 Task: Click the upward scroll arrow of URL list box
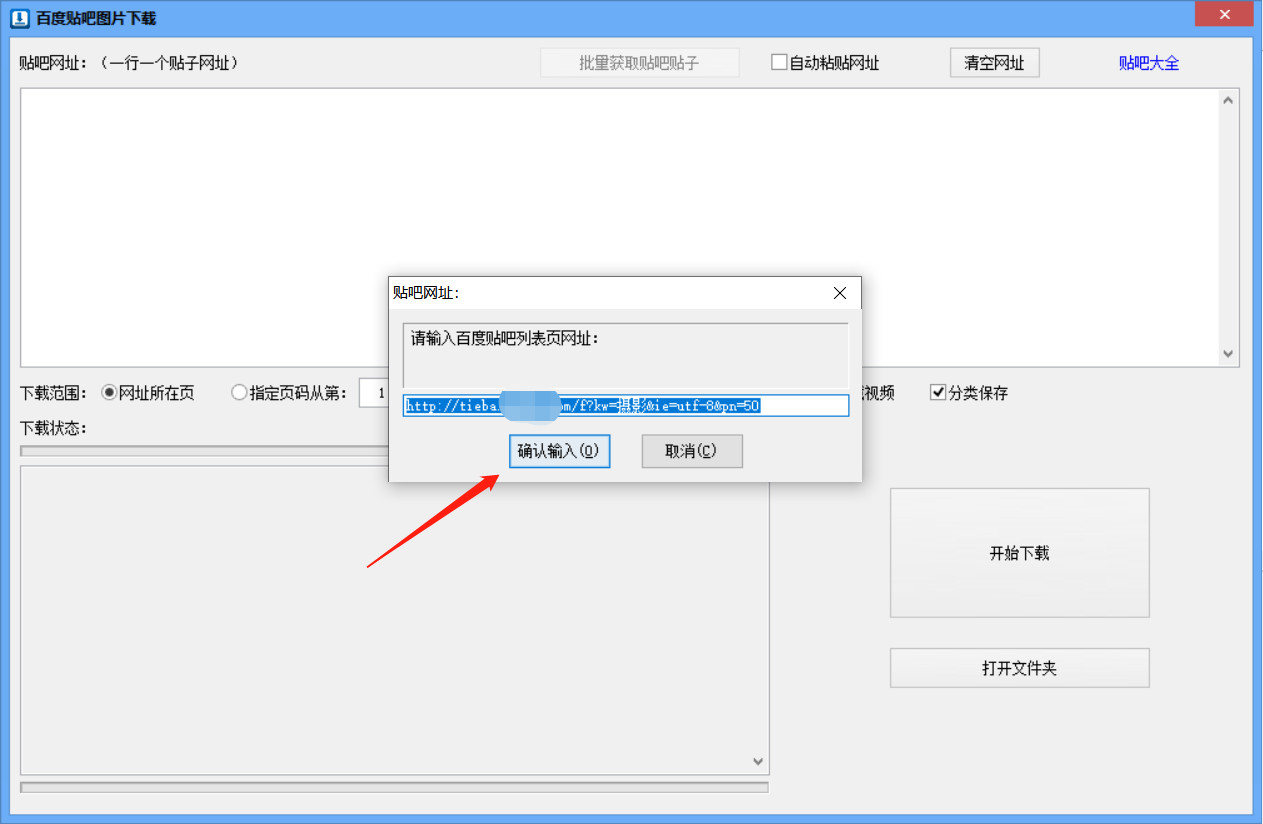click(x=1228, y=98)
